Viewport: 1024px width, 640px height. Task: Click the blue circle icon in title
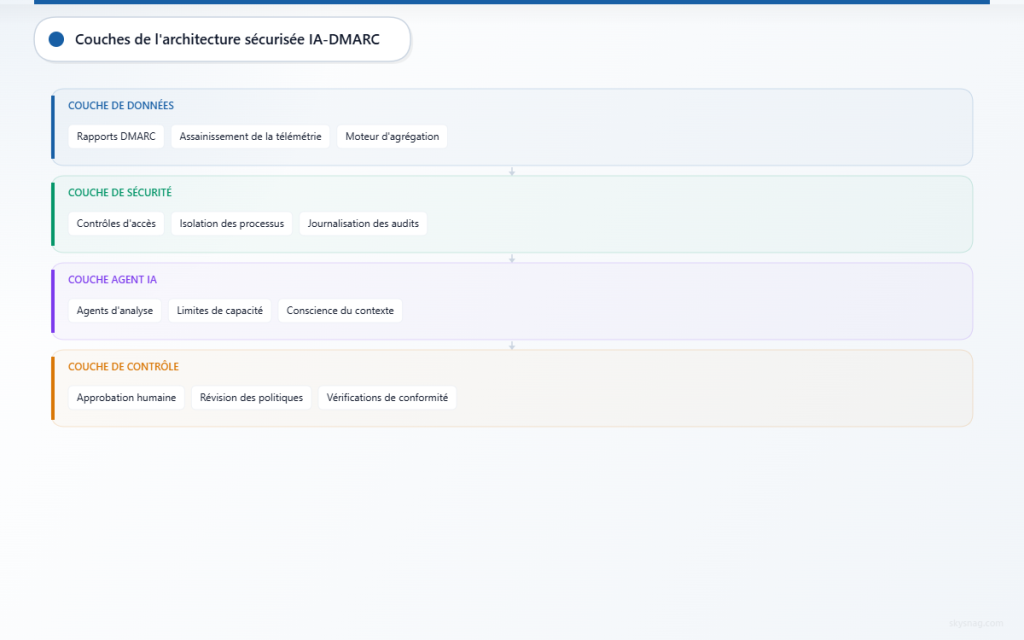tap(57, 39)
